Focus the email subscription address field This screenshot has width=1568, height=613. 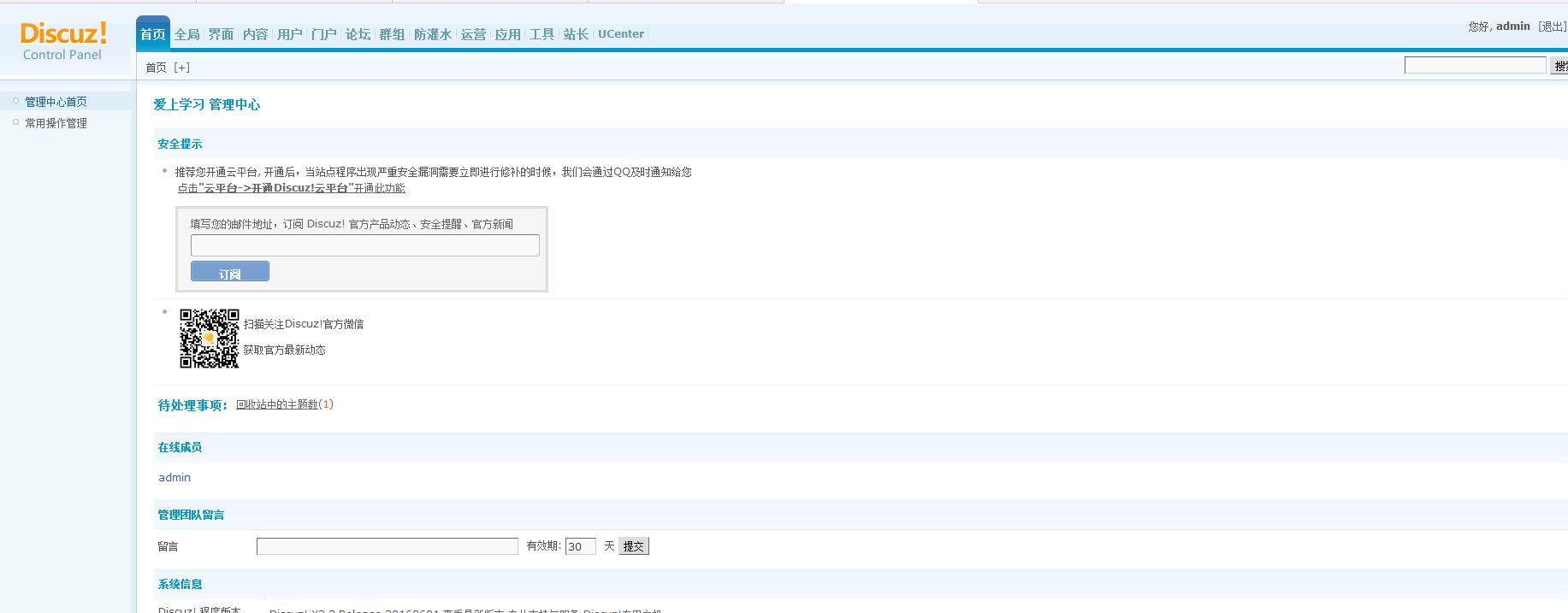[x=365, y=245]
